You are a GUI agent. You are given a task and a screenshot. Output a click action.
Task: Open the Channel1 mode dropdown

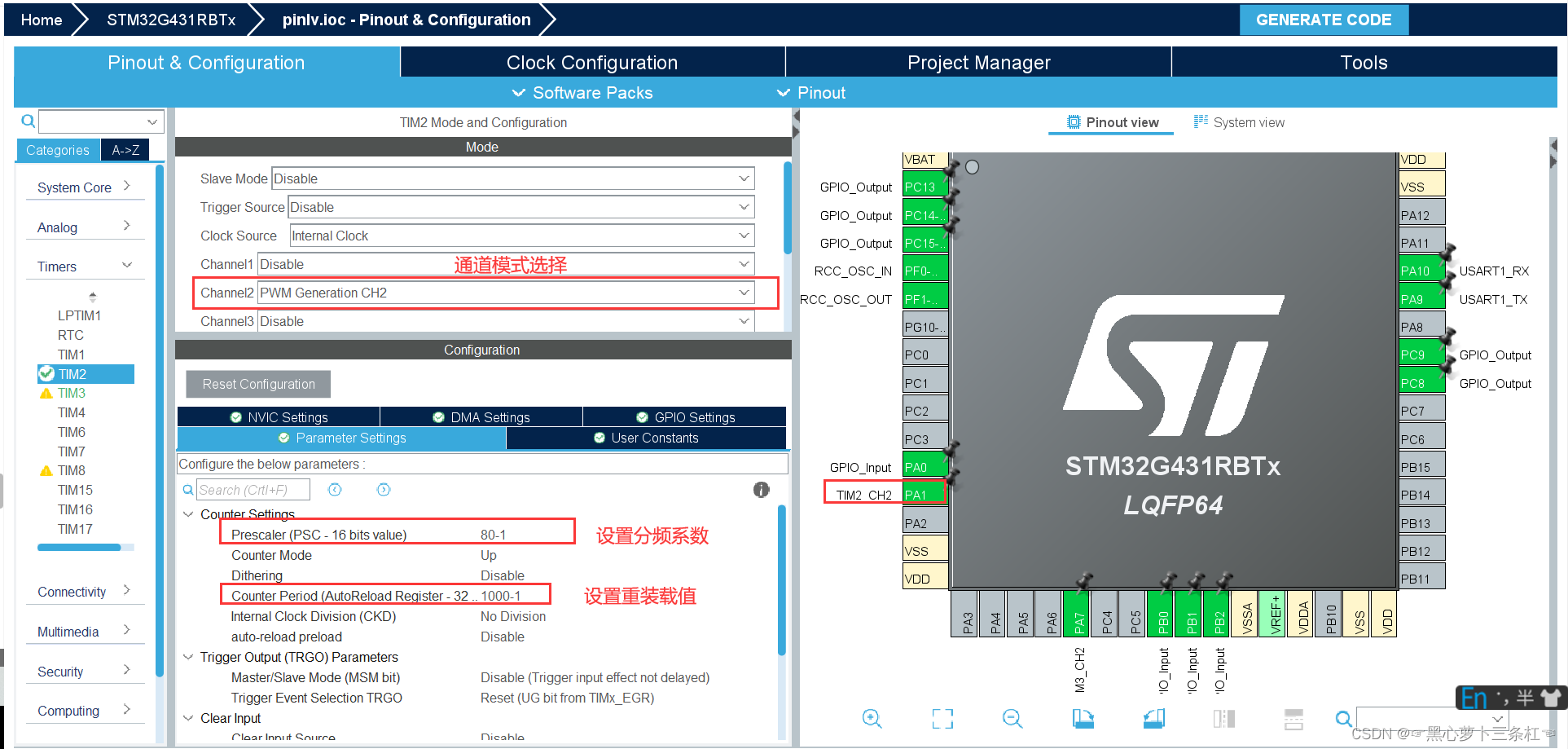click(x=506, y=264)
